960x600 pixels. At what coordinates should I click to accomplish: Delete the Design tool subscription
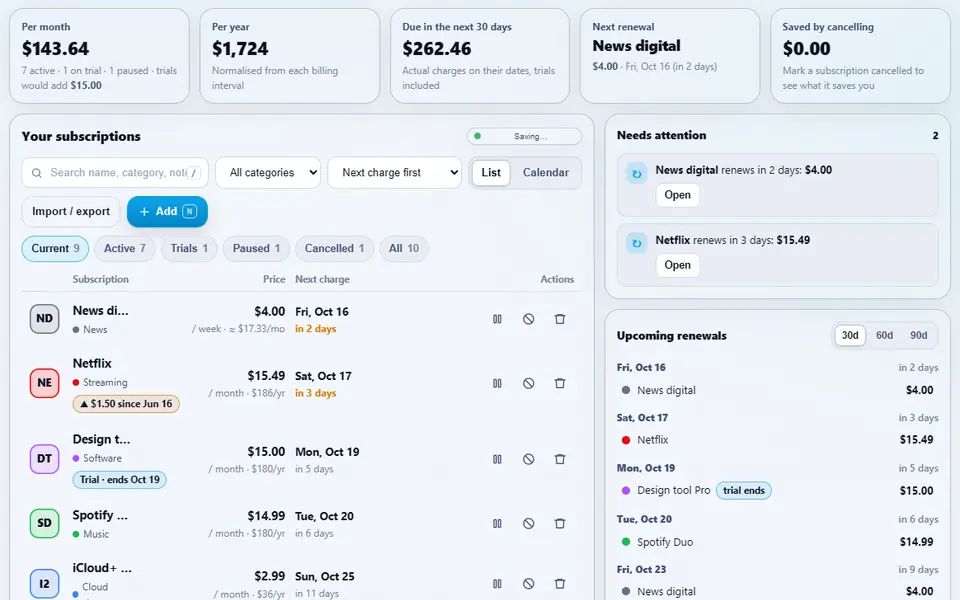560,459
